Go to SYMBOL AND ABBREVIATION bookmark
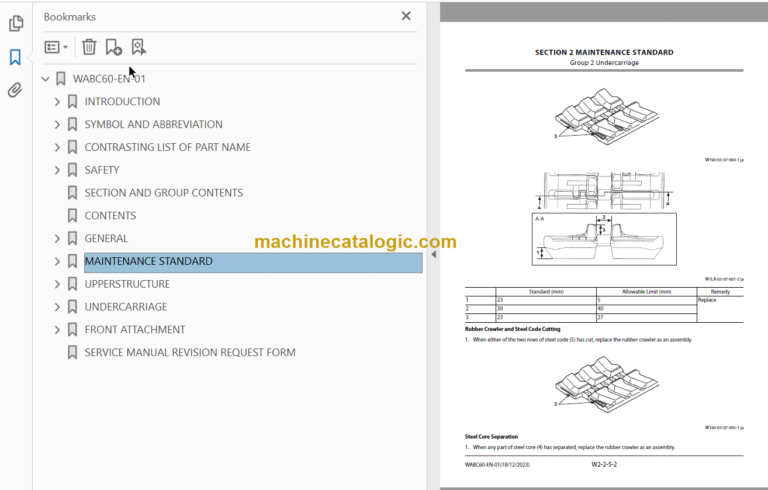The image size is (768, 490). 153,124
